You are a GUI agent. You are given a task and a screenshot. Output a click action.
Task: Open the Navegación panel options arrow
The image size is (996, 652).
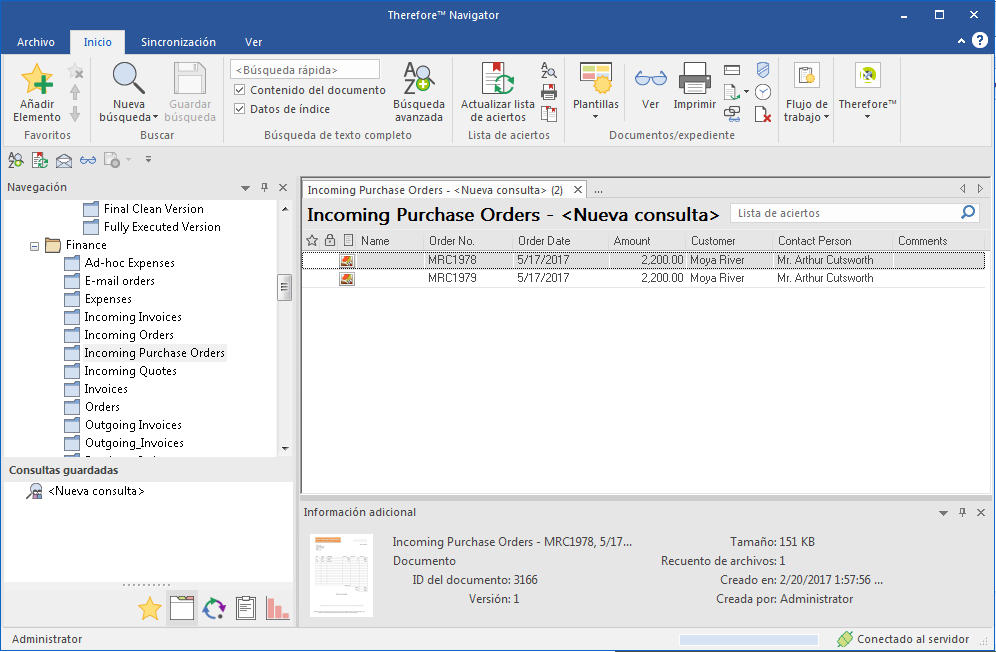(245, 187)
